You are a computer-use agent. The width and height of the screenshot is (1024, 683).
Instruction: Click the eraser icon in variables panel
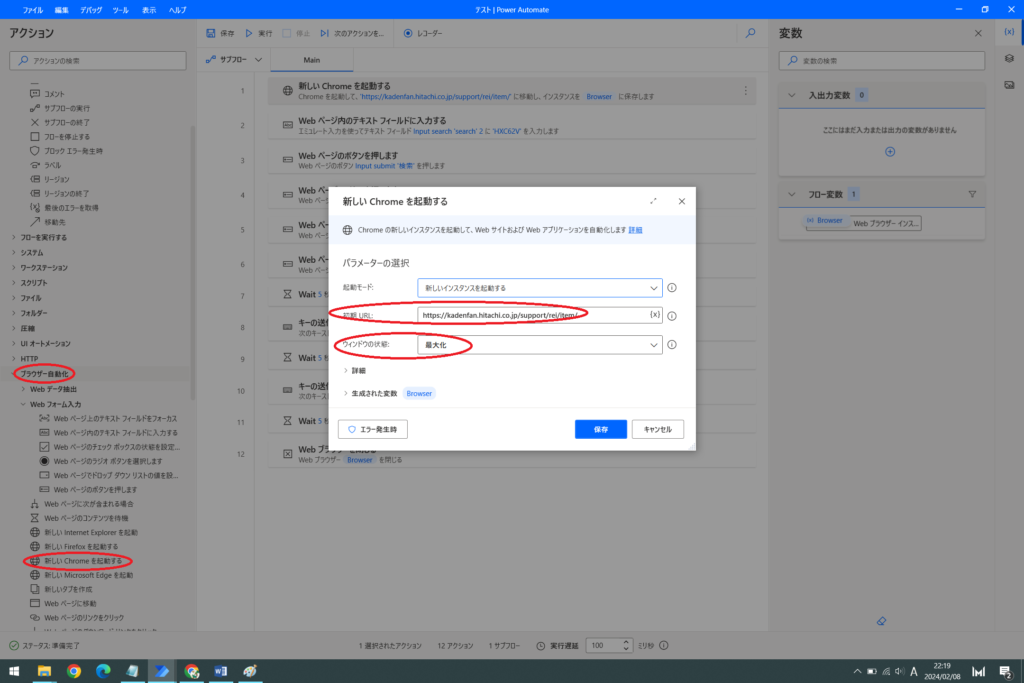(880, 621)
